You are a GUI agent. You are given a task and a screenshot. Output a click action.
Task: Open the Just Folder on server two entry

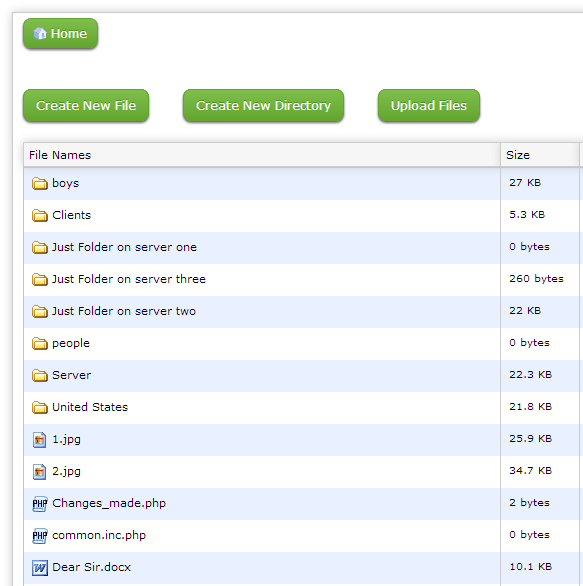124,311
